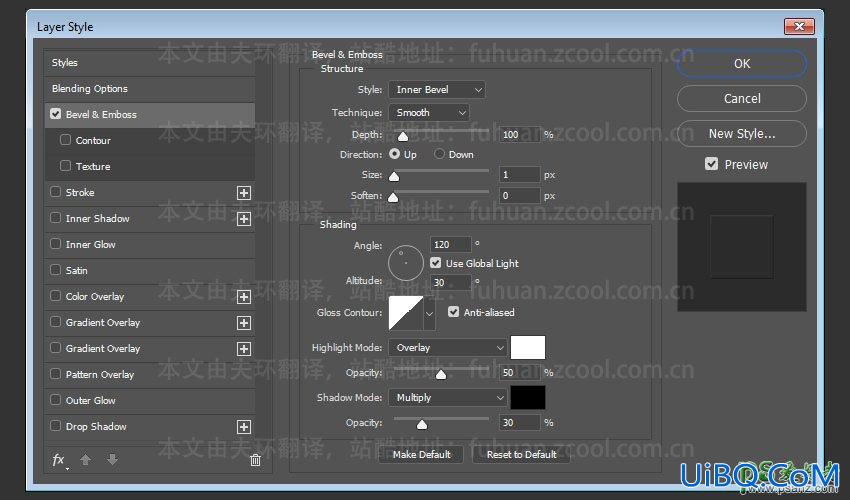Viewport: 850px width, 500px height.
Task: Click the Size px input field
Action: (519, 175)
